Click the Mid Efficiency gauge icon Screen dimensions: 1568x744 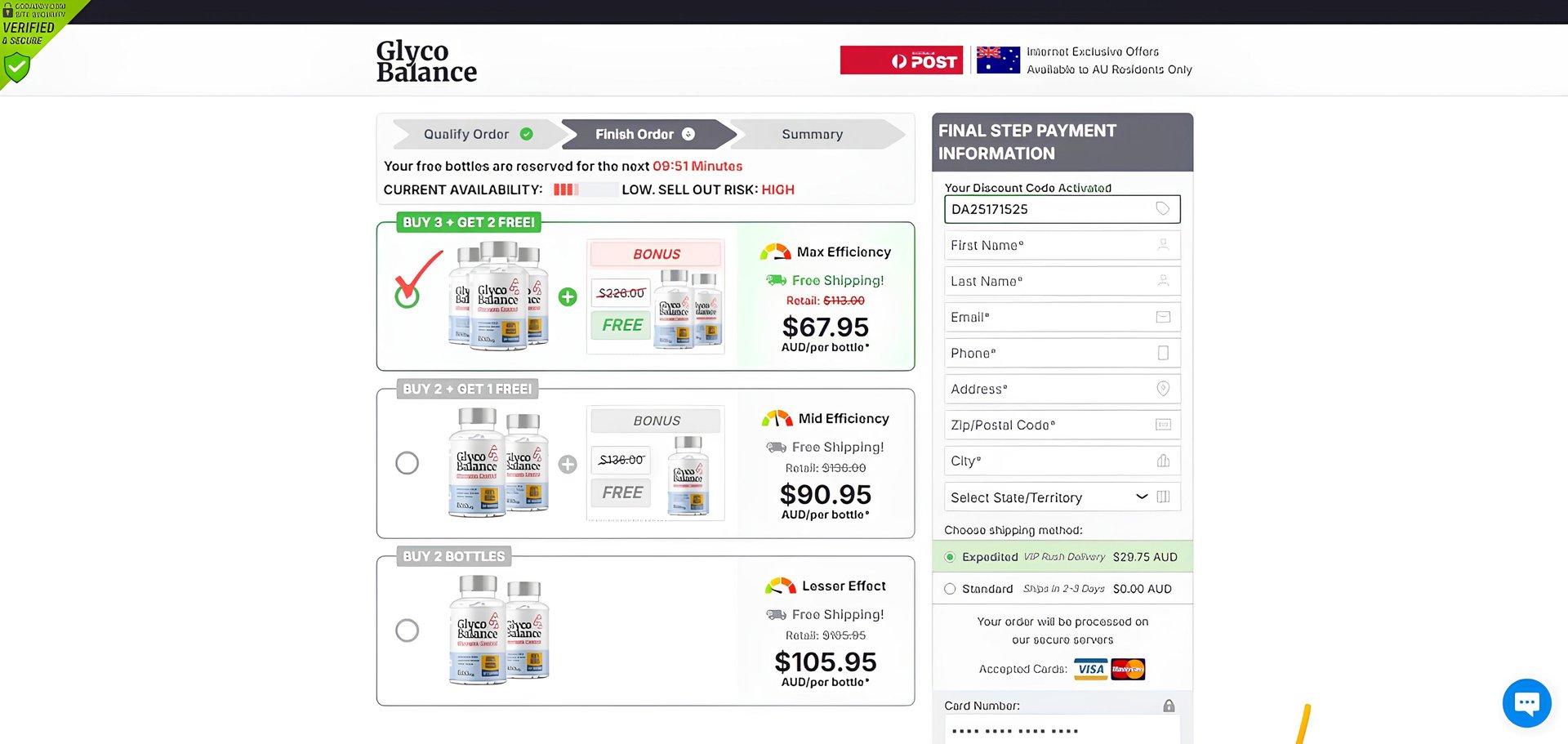777,418
